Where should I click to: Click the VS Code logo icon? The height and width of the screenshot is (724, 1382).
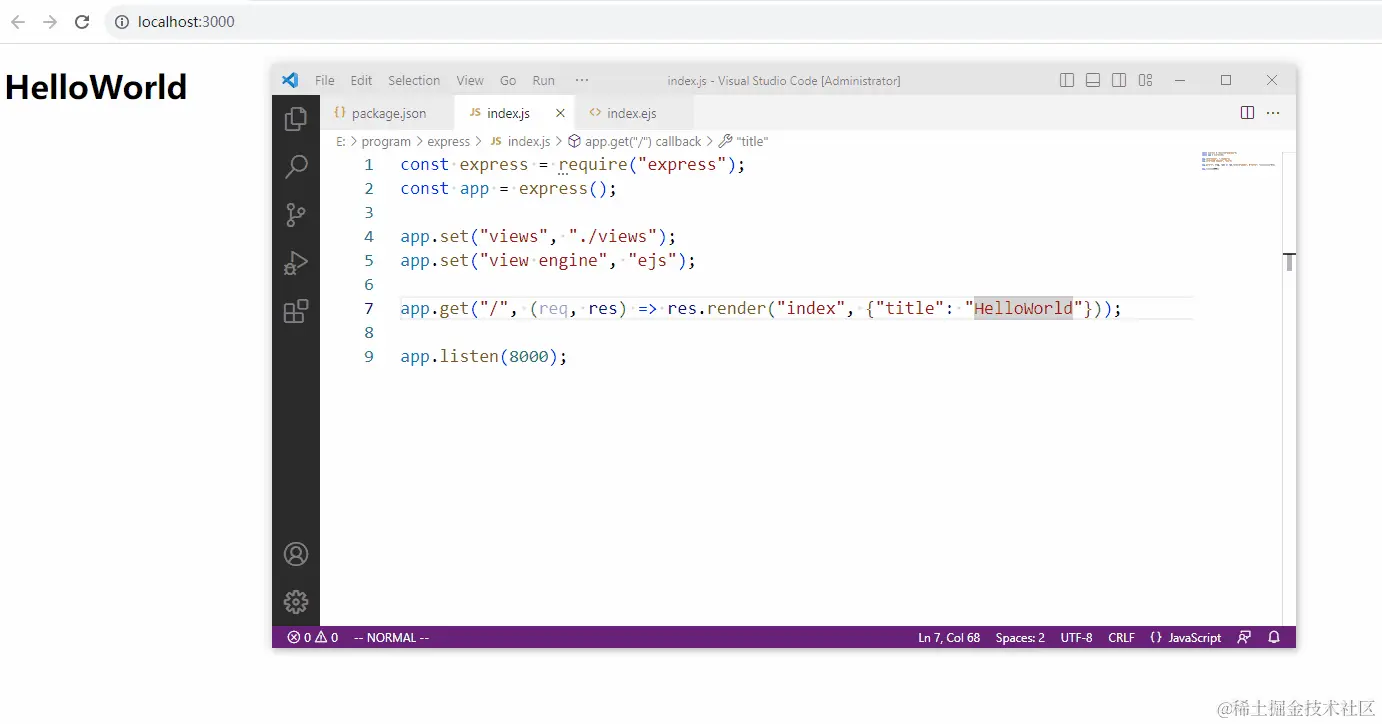coord(290,80)
